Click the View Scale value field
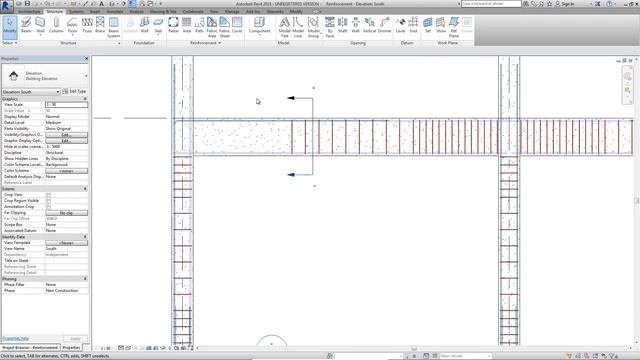This screenshot has height=360, width=640. 67,104
